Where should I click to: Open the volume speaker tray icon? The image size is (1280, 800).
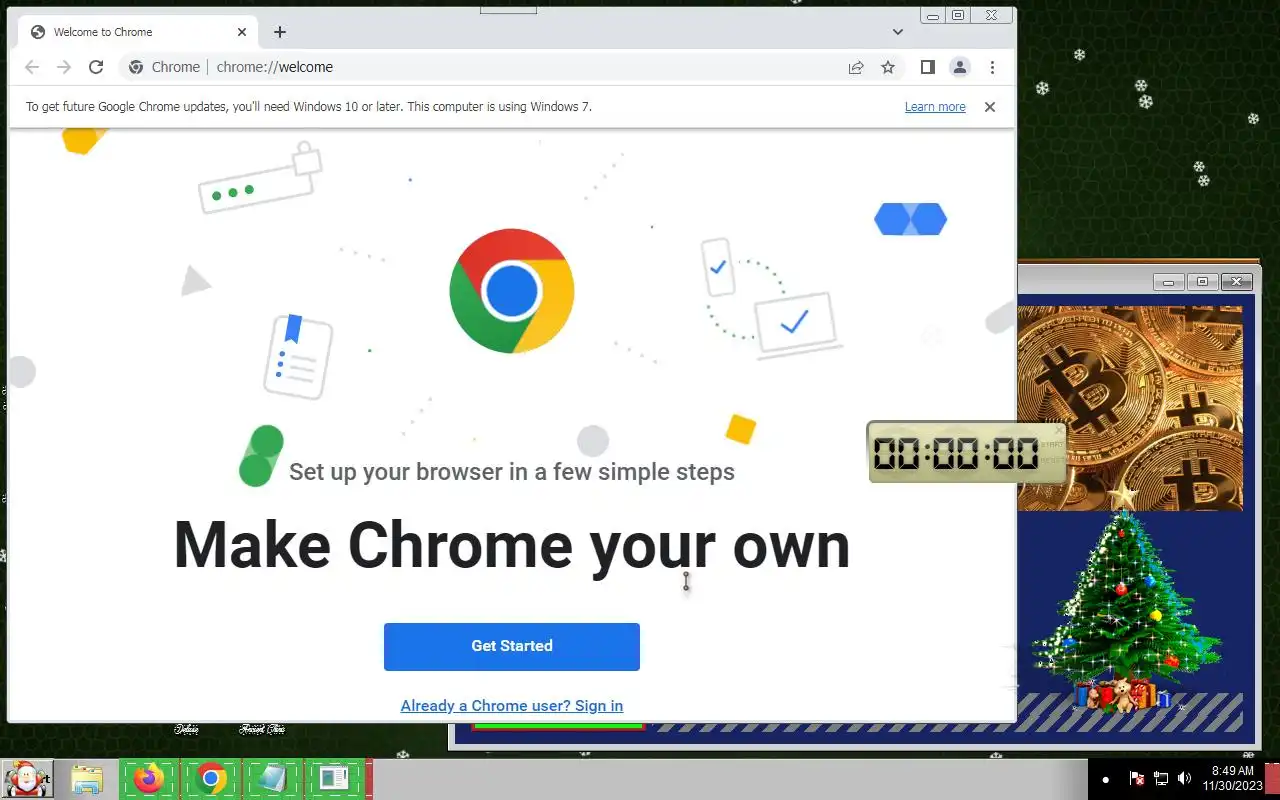click(1185, 778)
